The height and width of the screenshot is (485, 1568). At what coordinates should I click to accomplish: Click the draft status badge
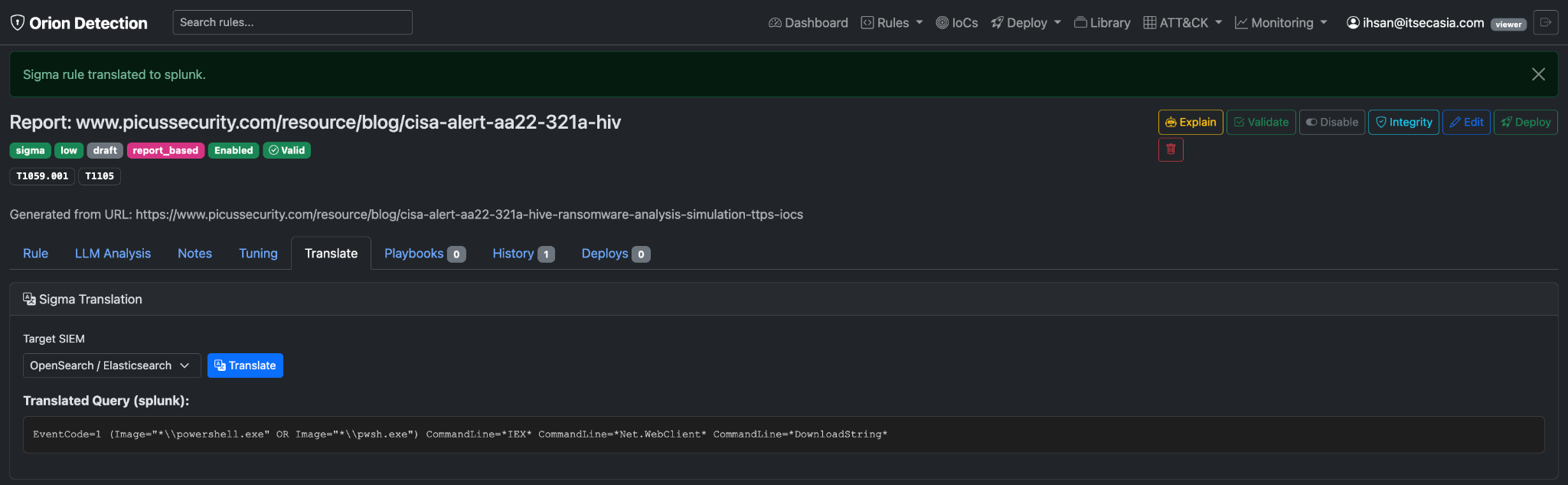click(105, 150)
